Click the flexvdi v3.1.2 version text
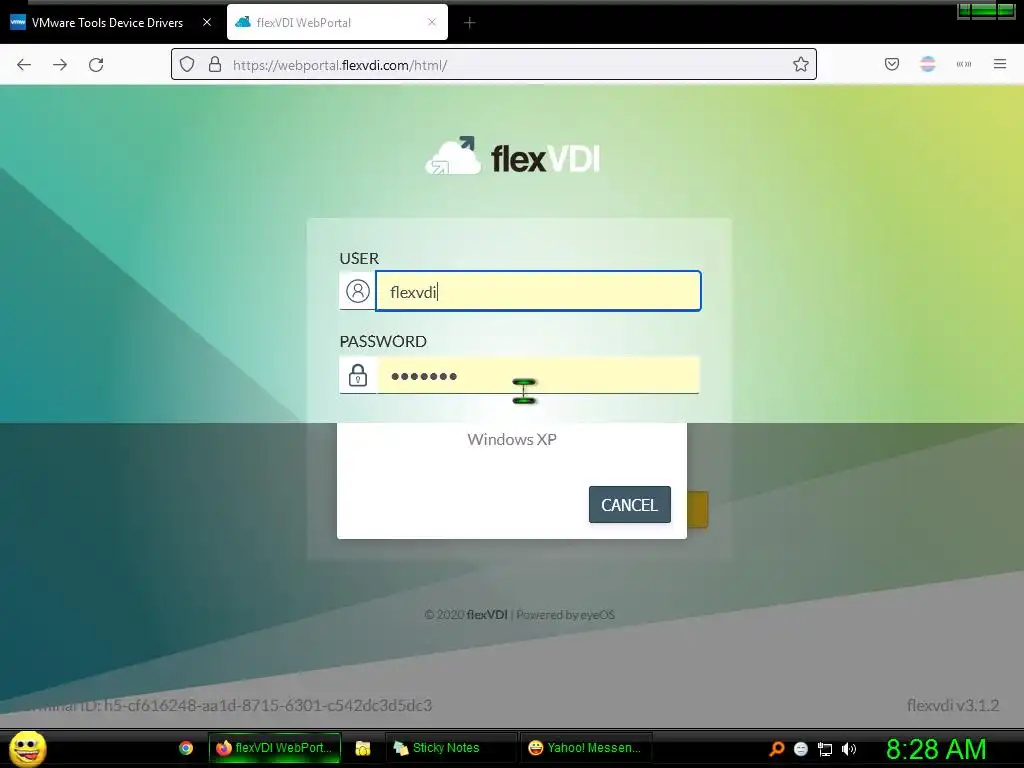 (x=953, y=705)
